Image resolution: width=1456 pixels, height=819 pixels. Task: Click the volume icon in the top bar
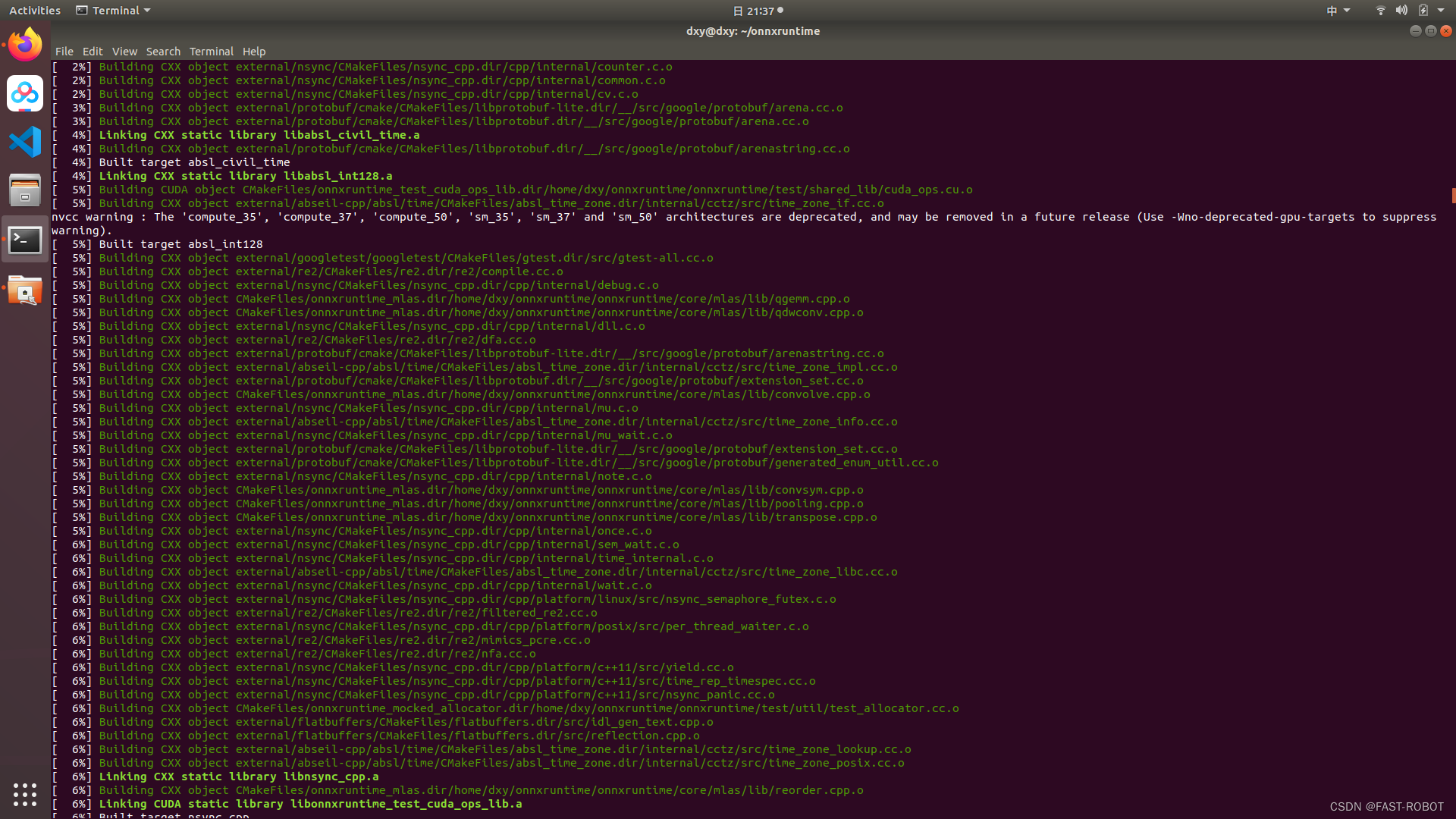1401,10
